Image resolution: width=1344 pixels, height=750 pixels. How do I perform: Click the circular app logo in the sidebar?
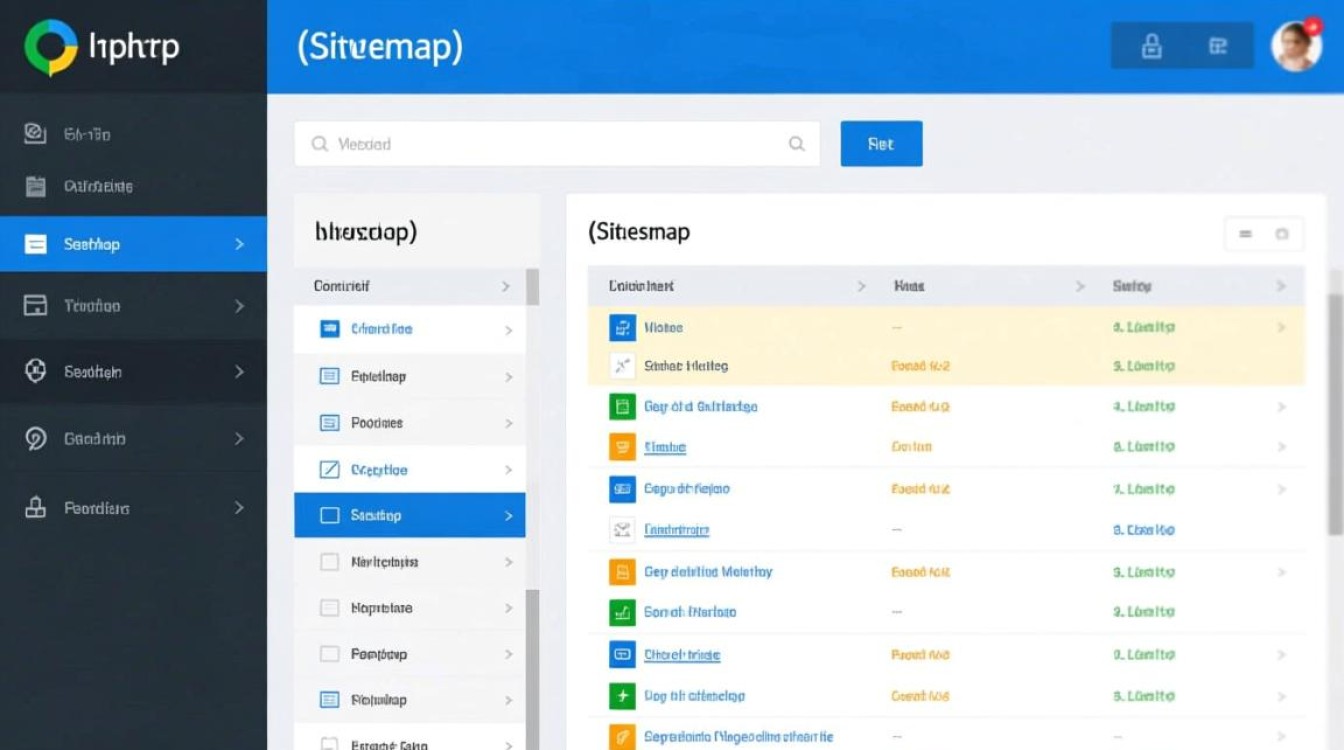click(x=50, y=47)
